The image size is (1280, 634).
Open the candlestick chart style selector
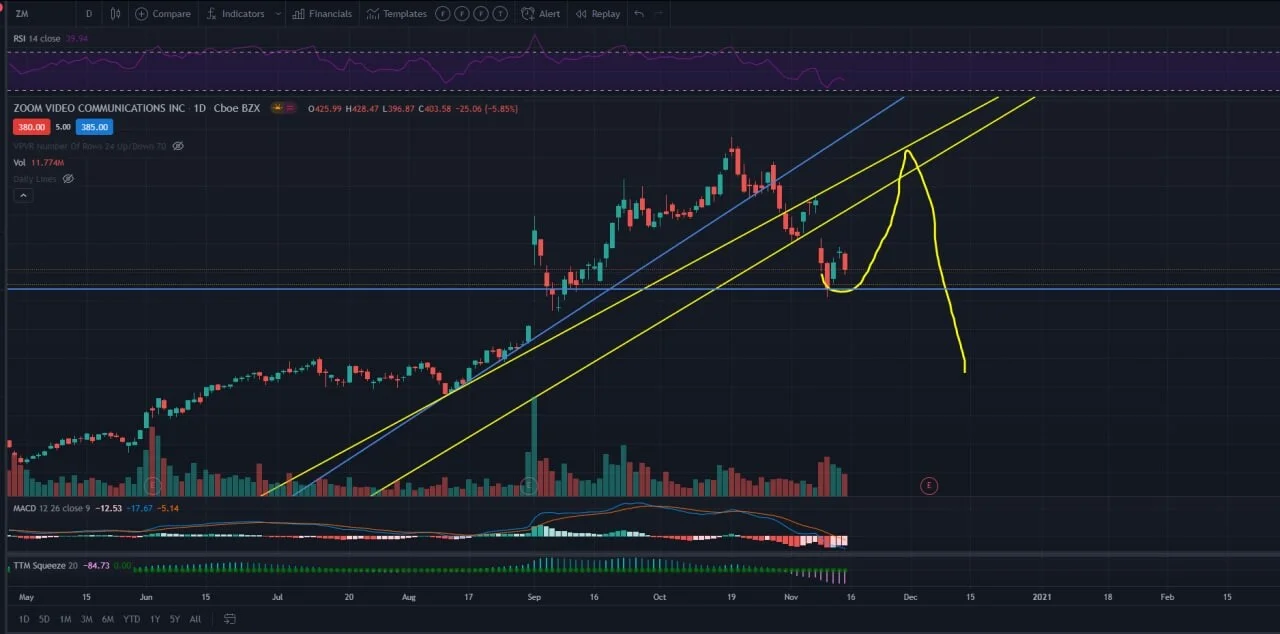(x=115, y=14)
